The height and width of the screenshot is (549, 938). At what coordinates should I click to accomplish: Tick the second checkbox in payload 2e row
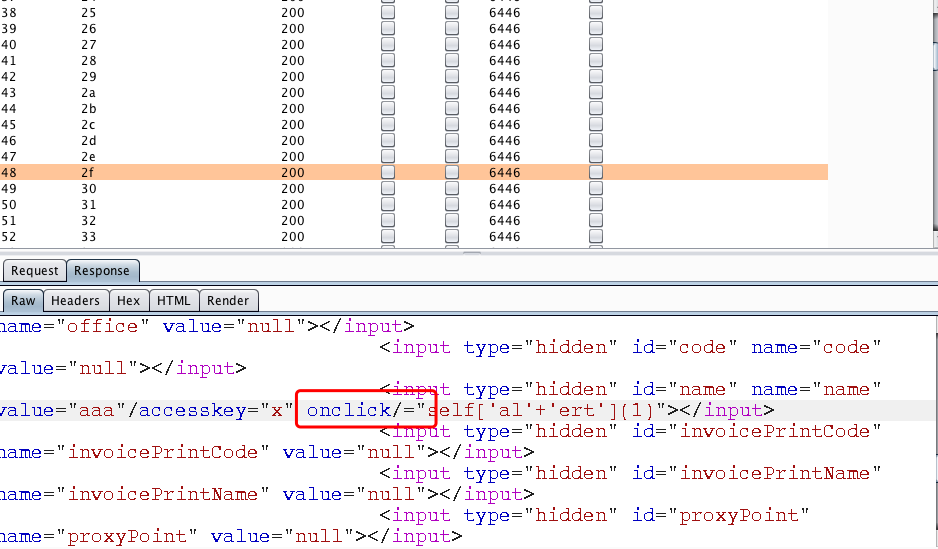pos(452,157)
